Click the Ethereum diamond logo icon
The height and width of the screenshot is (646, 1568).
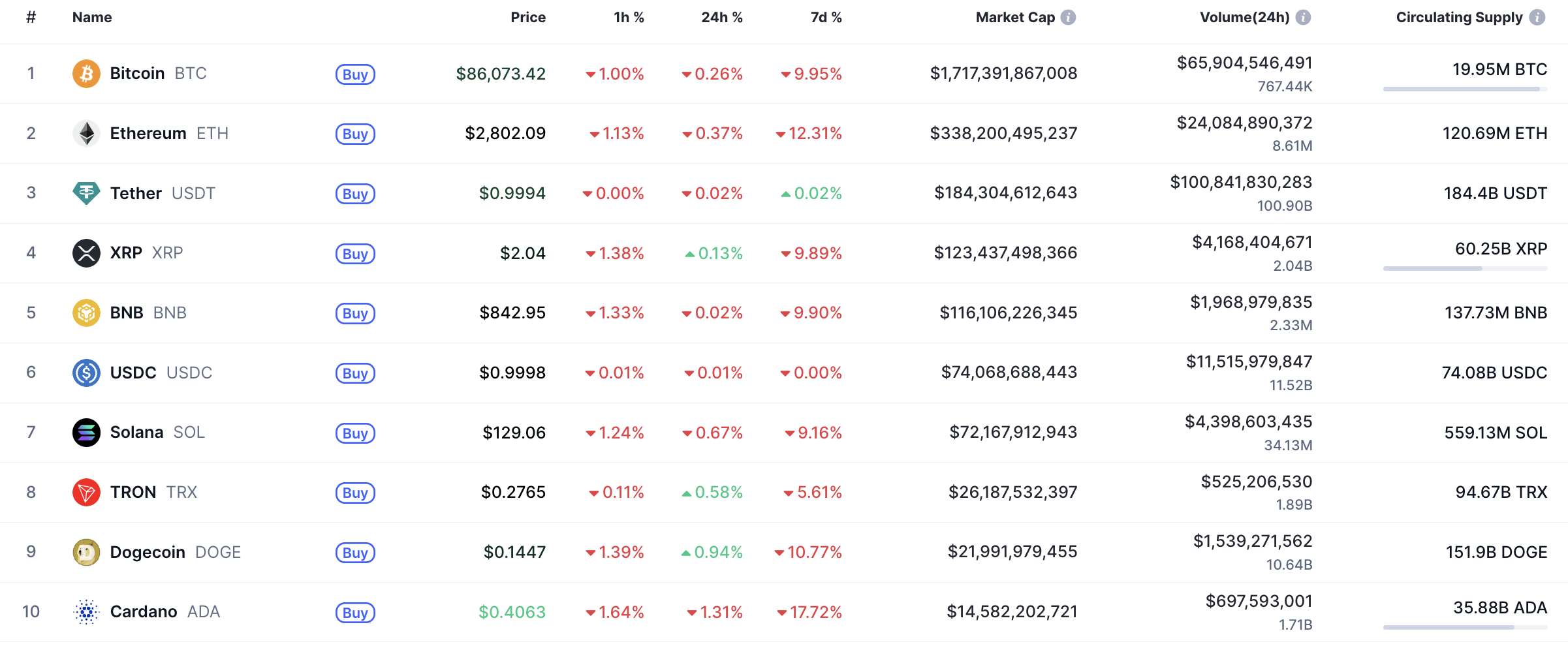[x=86, y=134]
